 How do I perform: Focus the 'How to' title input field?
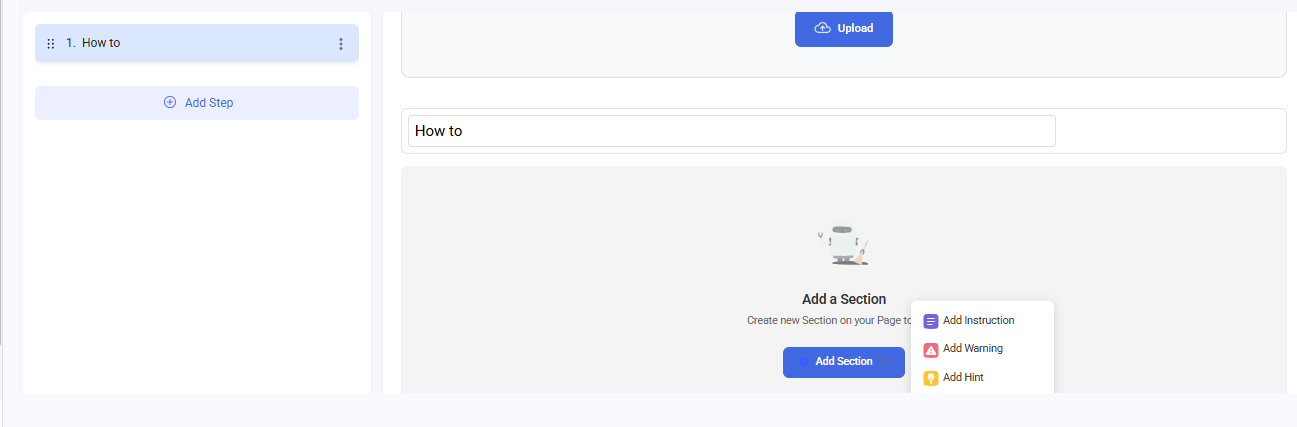(731, 131)
